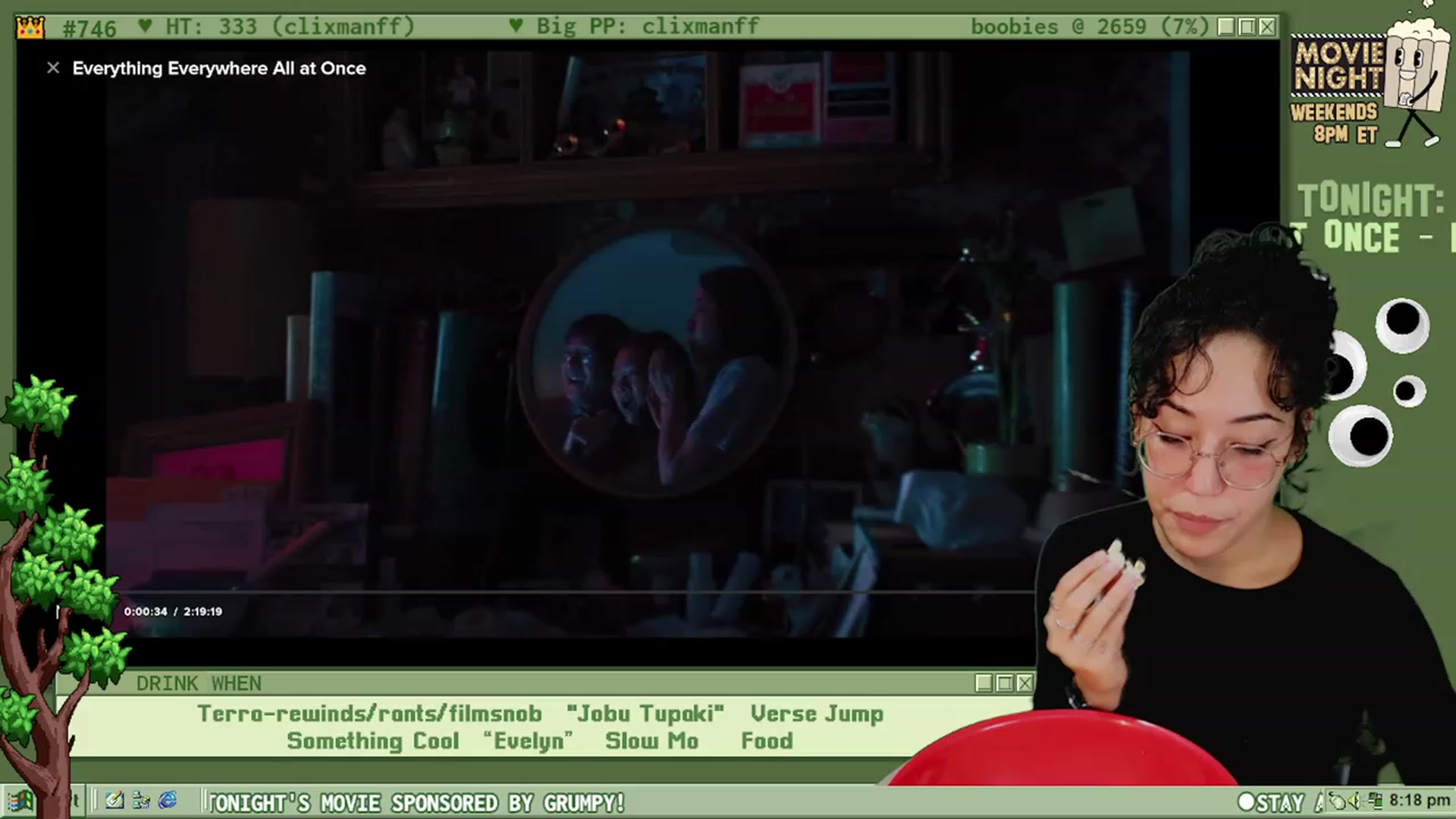
Task: Click the 'Something Cool' drink rule
Action: click(373, 741)
